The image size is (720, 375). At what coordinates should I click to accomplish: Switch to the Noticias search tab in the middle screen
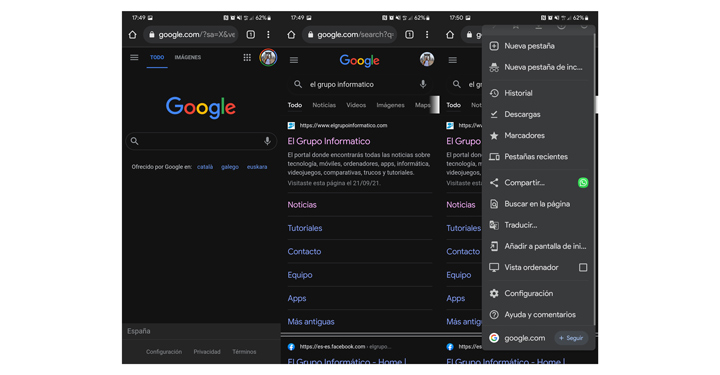[324, 105]
